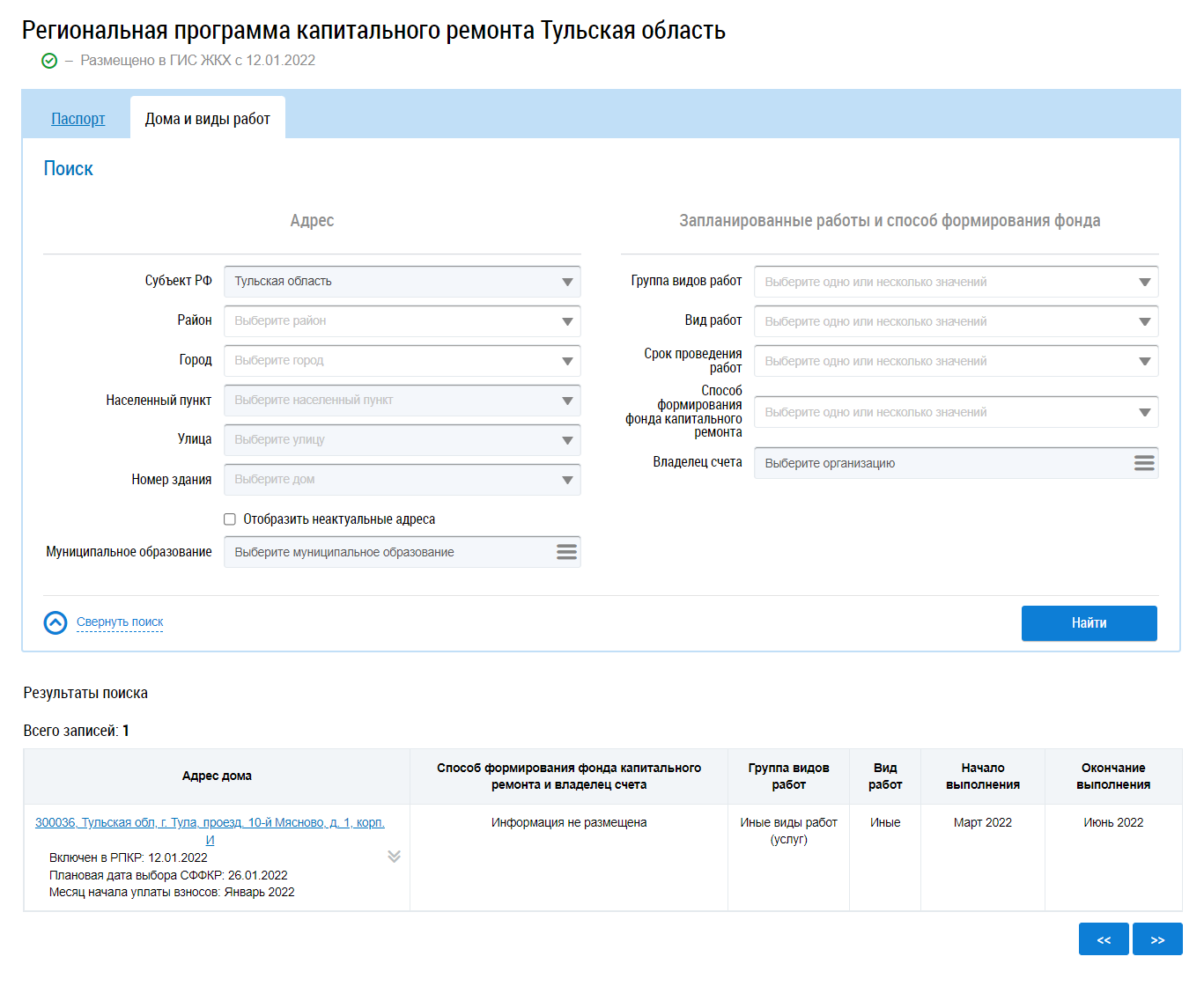Go to the previous results page
This screenshot has width=1204, height=986.
coord(1104,939)
